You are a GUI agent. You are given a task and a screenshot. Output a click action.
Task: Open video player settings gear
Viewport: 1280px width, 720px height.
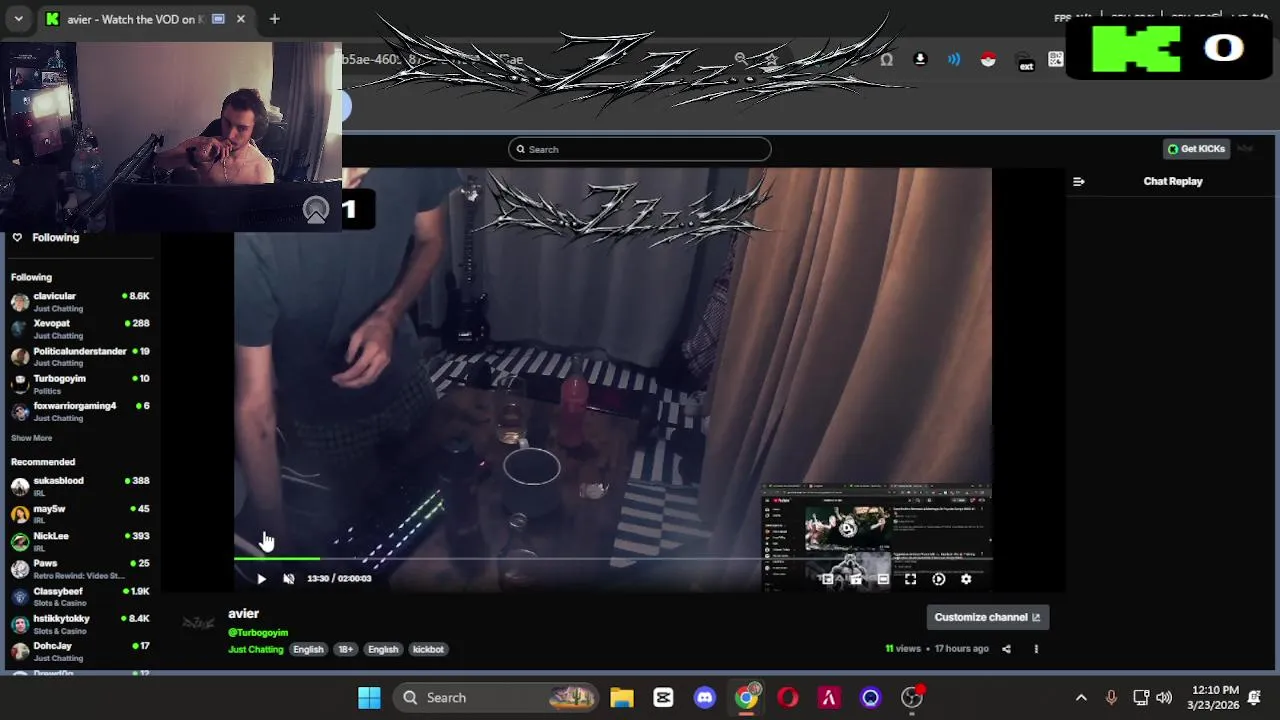click(x=966, y=578)
